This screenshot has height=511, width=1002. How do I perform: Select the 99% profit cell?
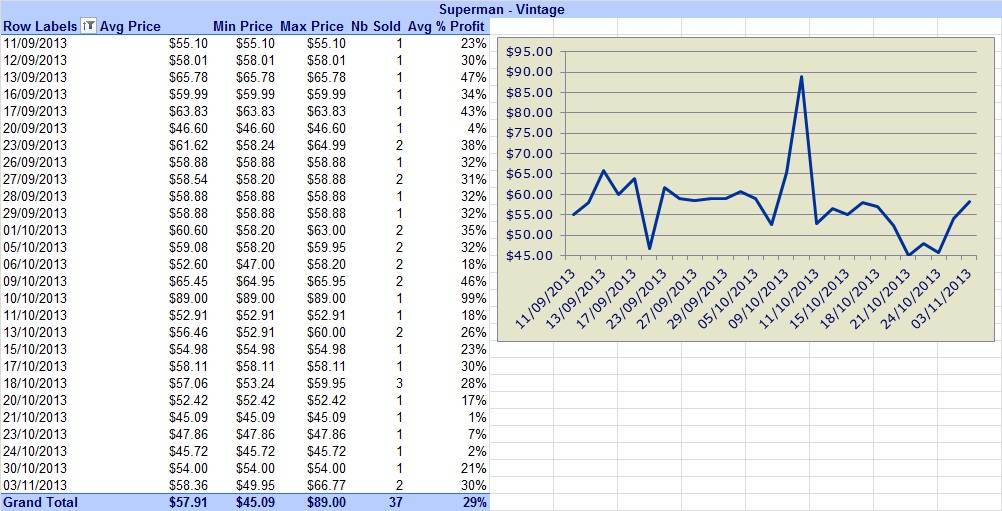click(x=474, y=298)
